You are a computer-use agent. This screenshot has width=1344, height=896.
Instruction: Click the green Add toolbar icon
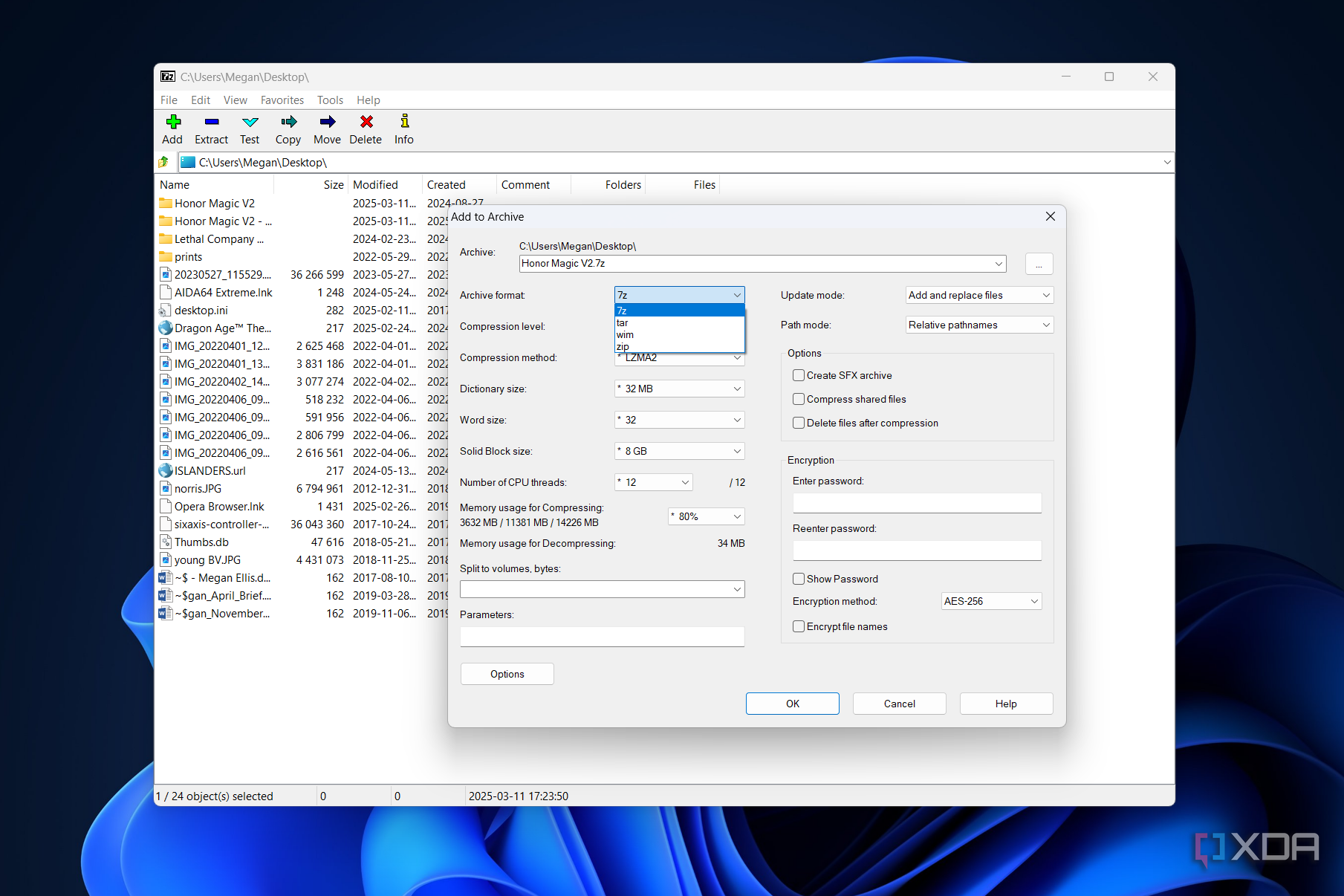[x=173, y=123]
